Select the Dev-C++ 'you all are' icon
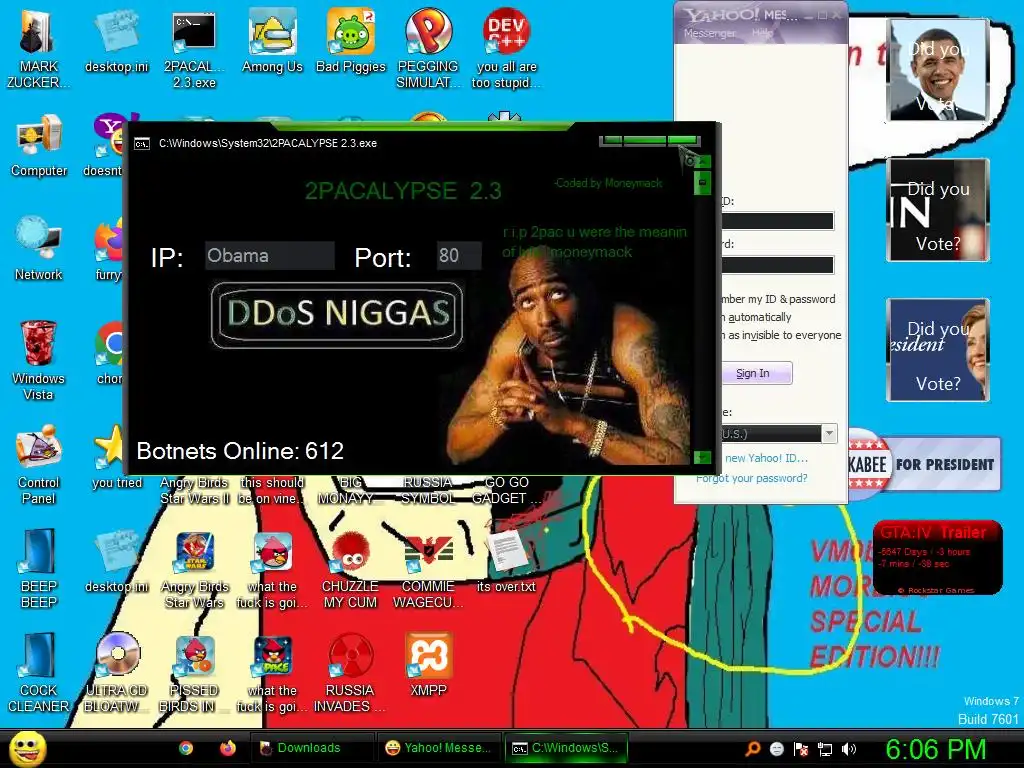The width and height of the screenshot is (1024, 768). [x=506, y=48]
